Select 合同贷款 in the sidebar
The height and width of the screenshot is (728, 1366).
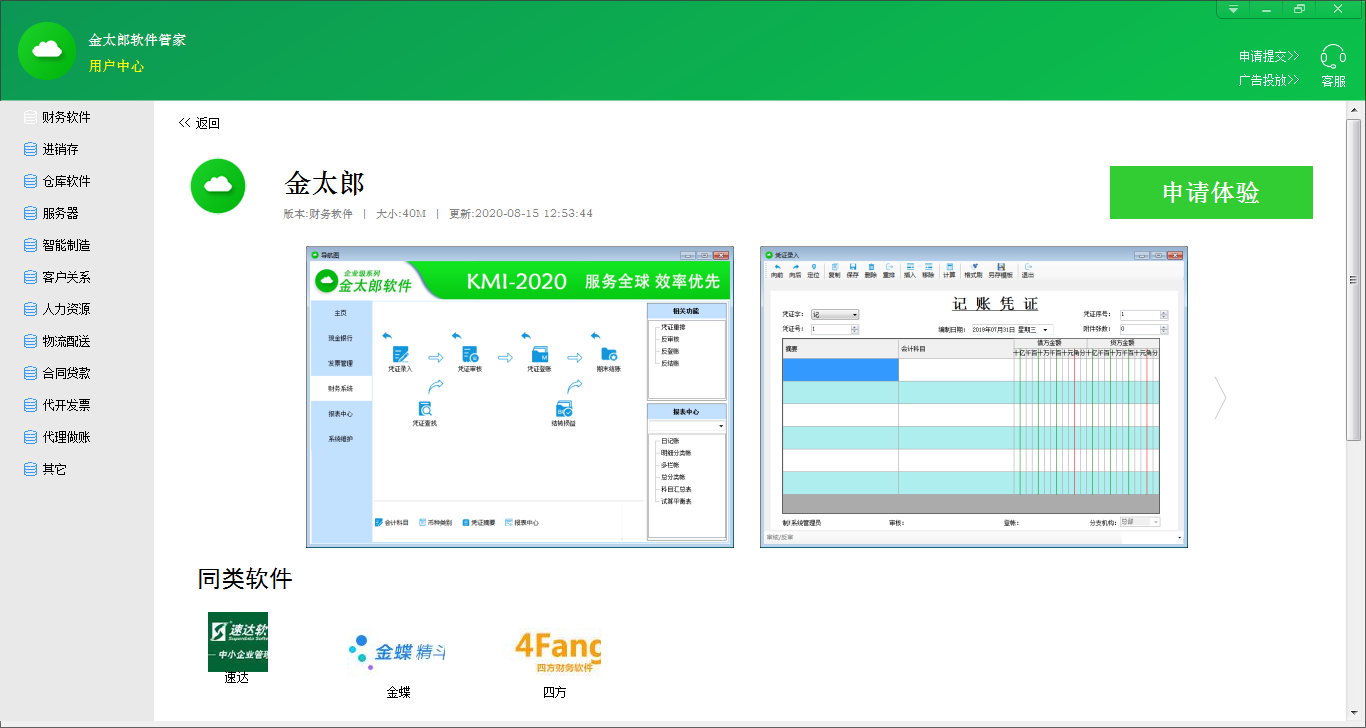[66, 373]
